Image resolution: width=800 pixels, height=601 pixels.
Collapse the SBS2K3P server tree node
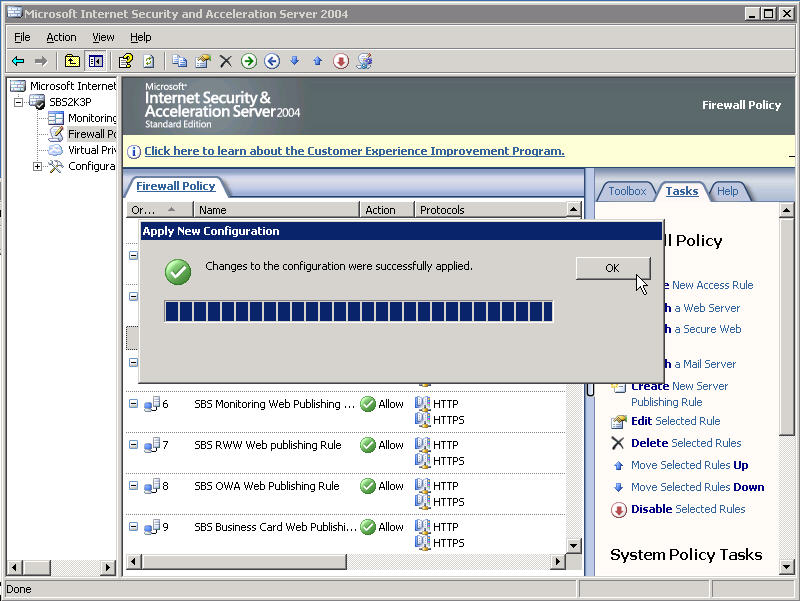(x=18, y=102)
